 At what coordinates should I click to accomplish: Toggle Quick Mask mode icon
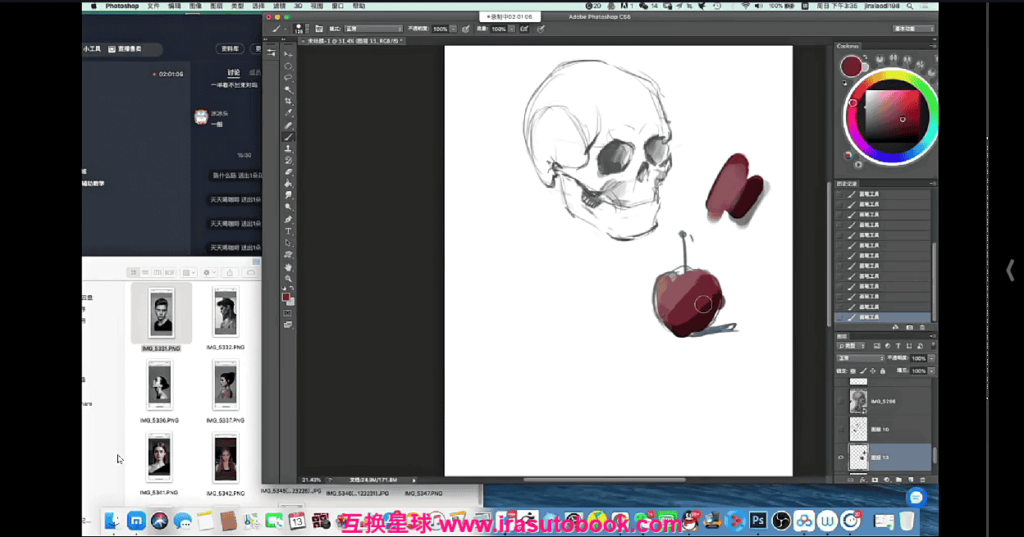coord(288,313)
